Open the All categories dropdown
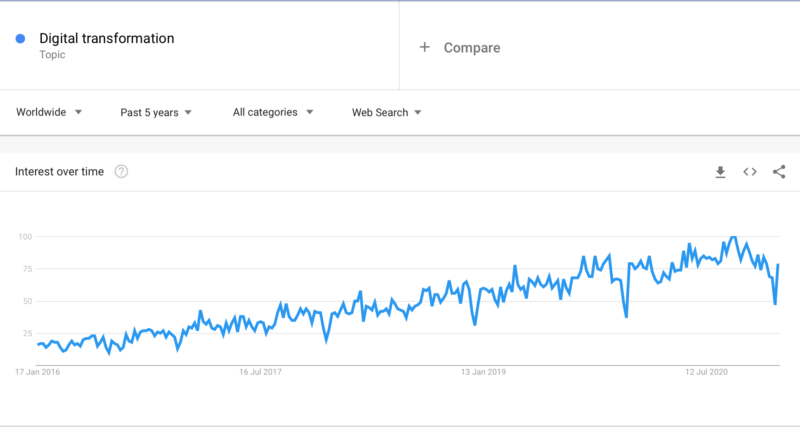Image resolution: width=800 pixels, height=427 pixels. tap(273, 112)
